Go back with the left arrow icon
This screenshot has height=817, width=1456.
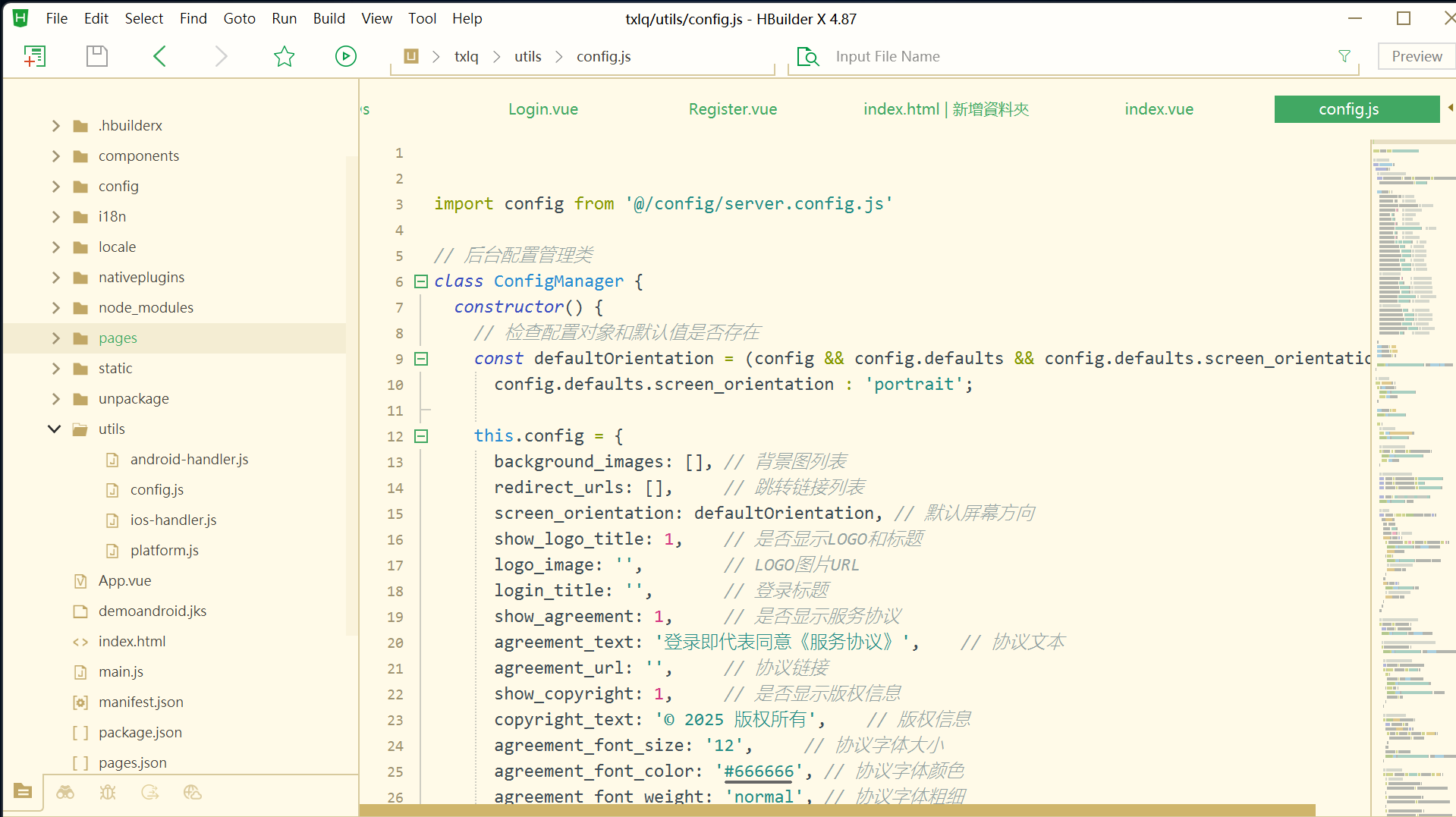pyautogui.click(x=159, y=56)
